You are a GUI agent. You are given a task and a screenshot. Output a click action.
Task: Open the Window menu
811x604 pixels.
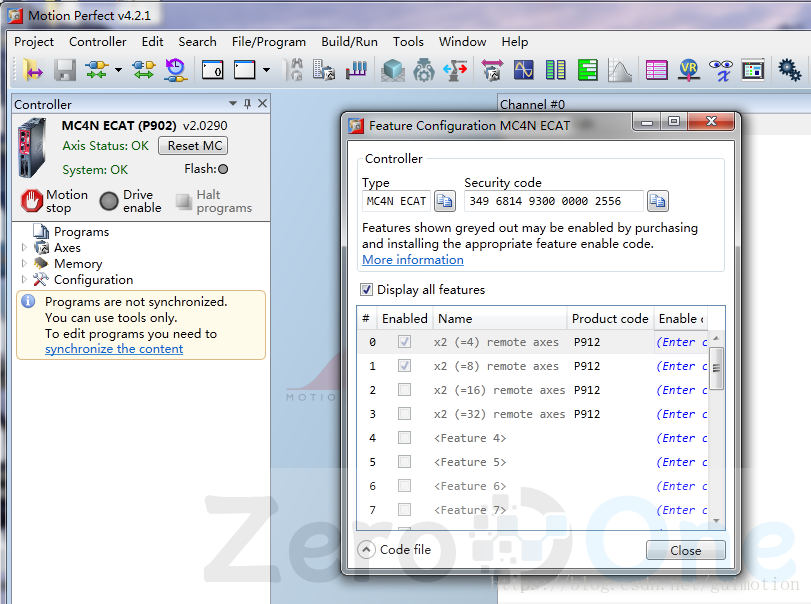tap(462, 42)
